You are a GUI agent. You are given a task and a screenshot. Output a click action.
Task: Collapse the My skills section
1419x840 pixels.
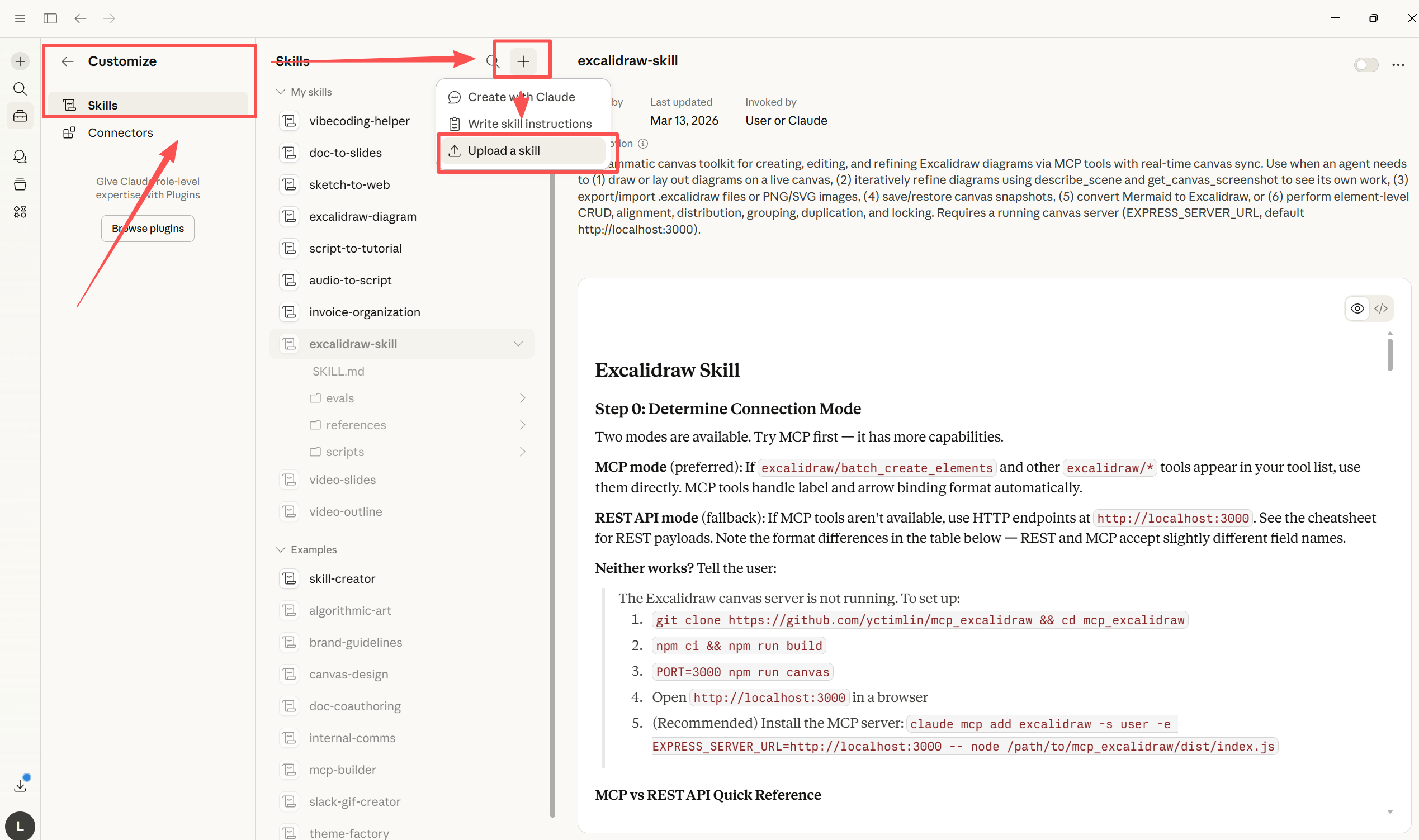tap(280, 92)
